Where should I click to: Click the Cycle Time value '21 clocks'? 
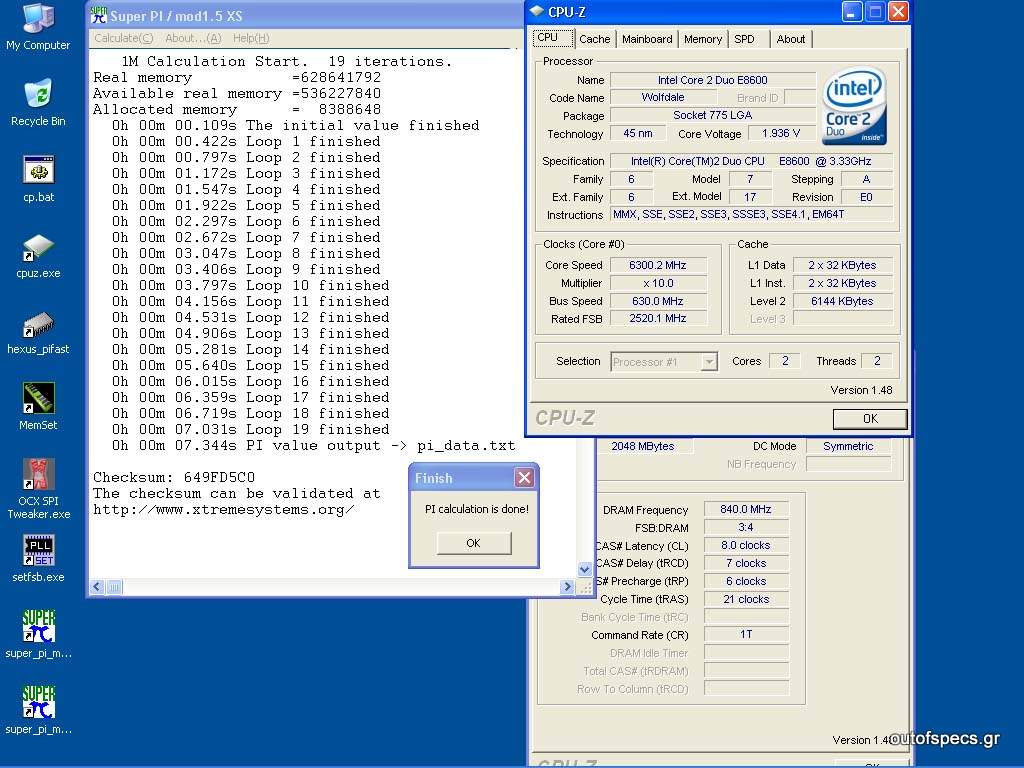[x=746, y=599]
